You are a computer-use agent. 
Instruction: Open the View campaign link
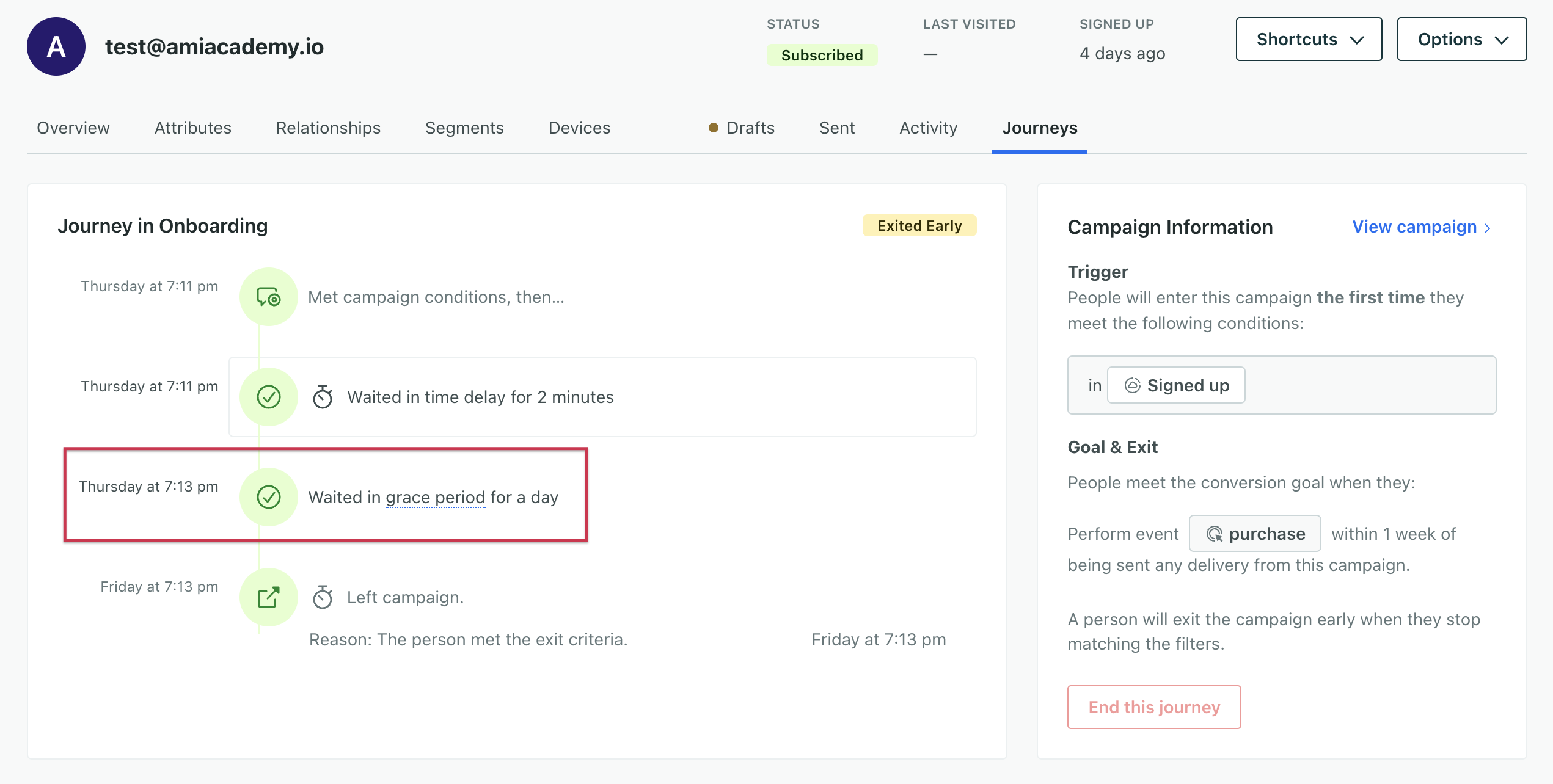(1421, 227)
